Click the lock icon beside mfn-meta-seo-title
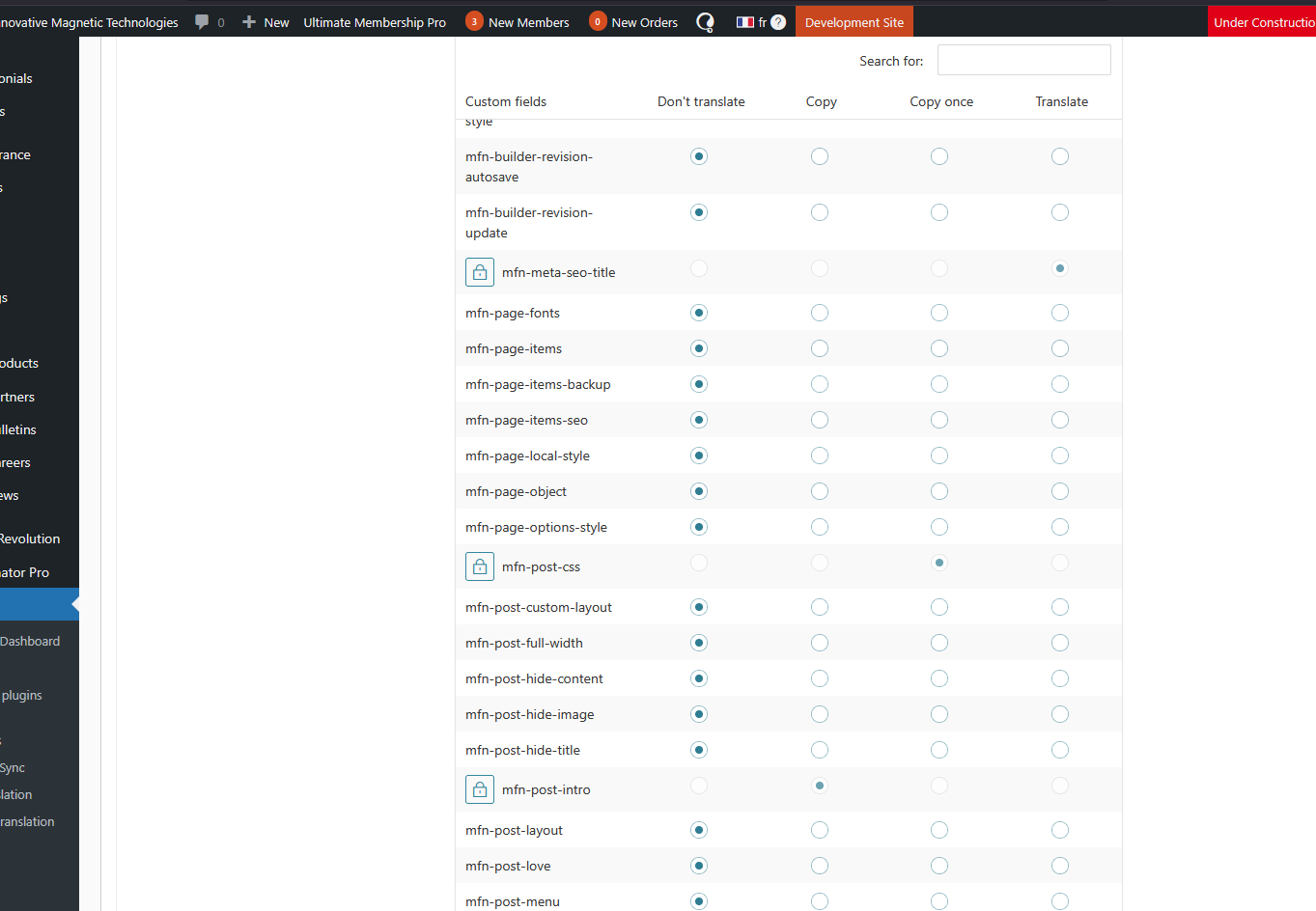 pos(480,272)
